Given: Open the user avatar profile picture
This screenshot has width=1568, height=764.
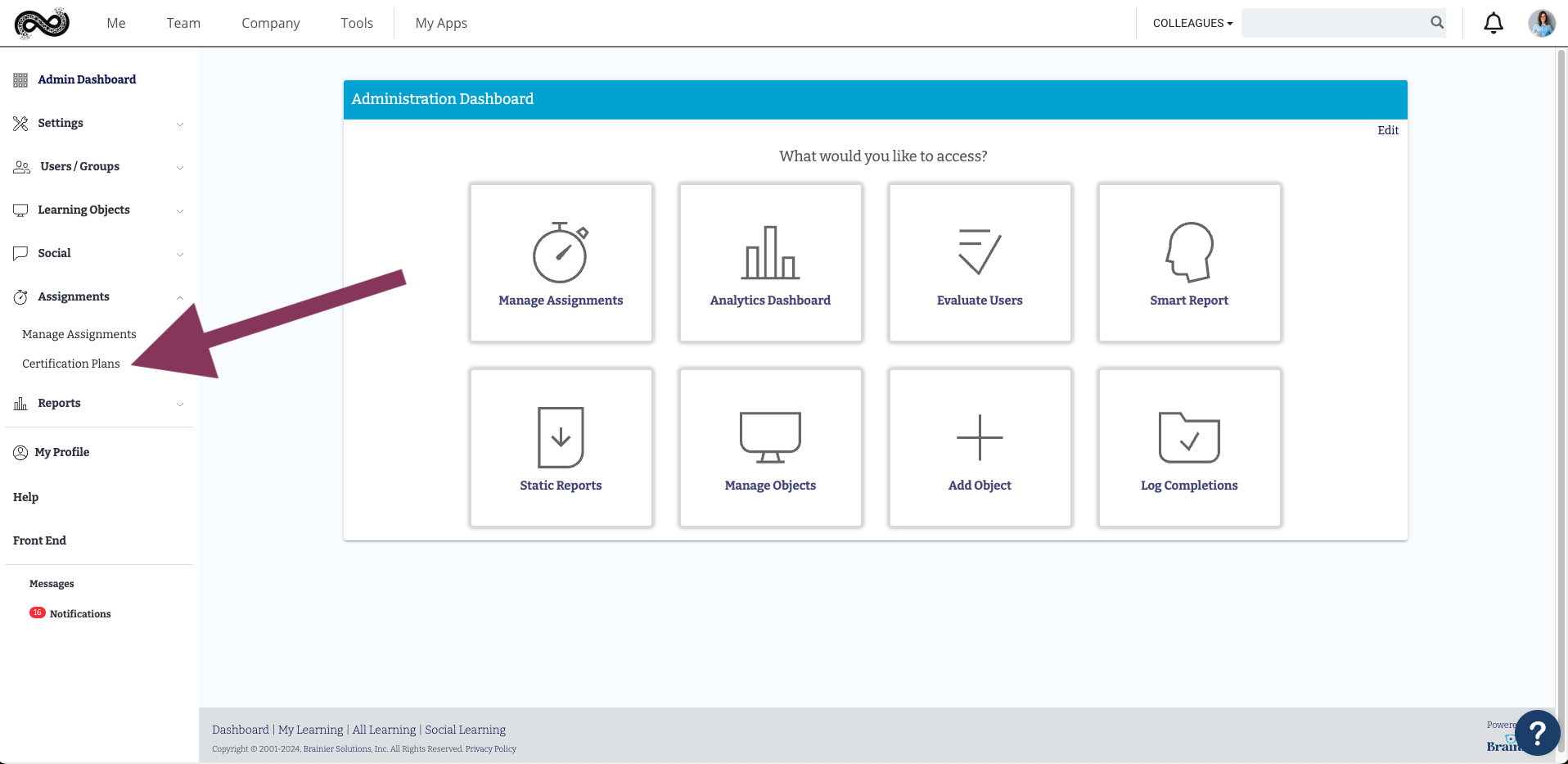Looking at the screenshot, I should tap(1542, 23).
